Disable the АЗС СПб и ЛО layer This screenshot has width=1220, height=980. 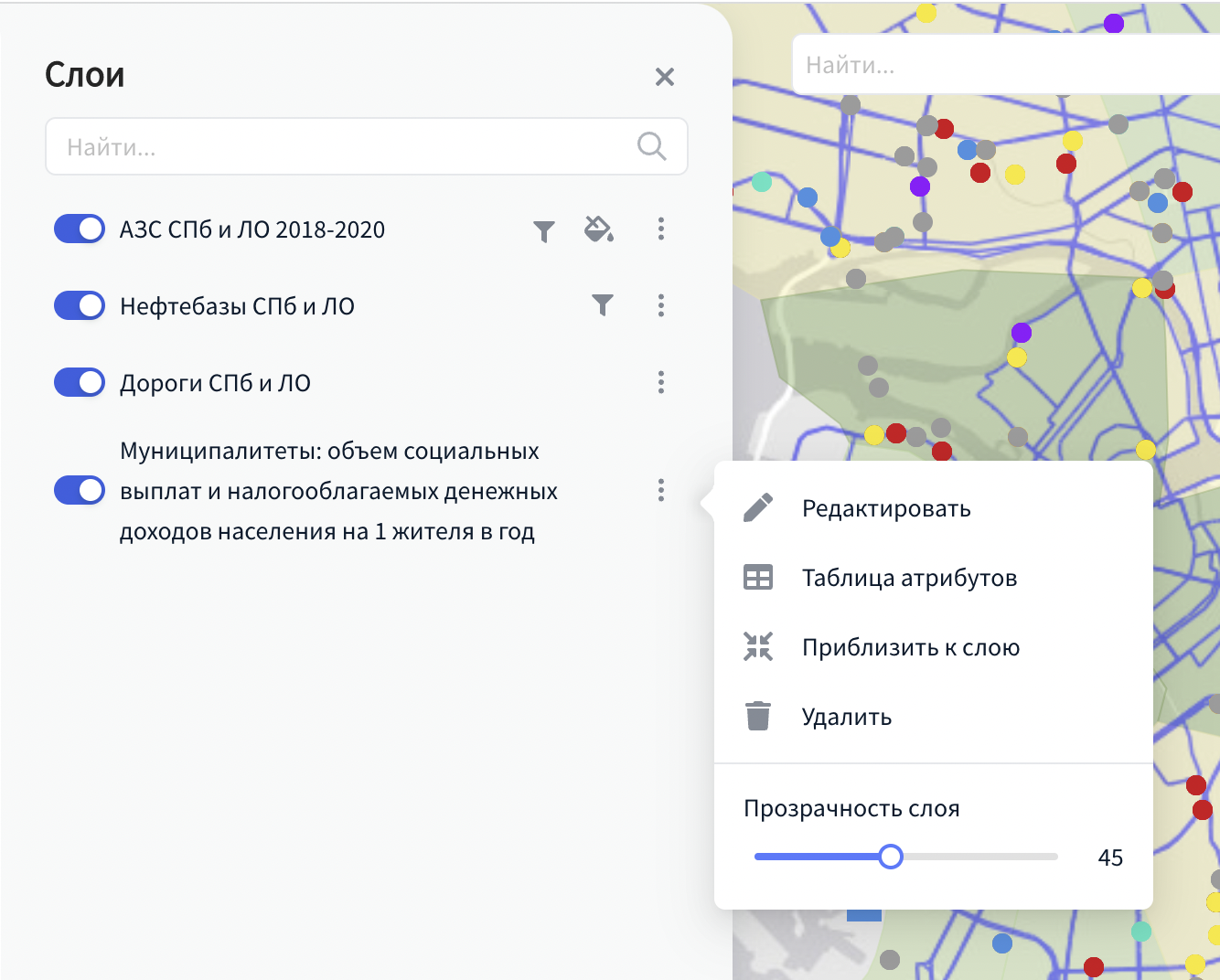80,229
